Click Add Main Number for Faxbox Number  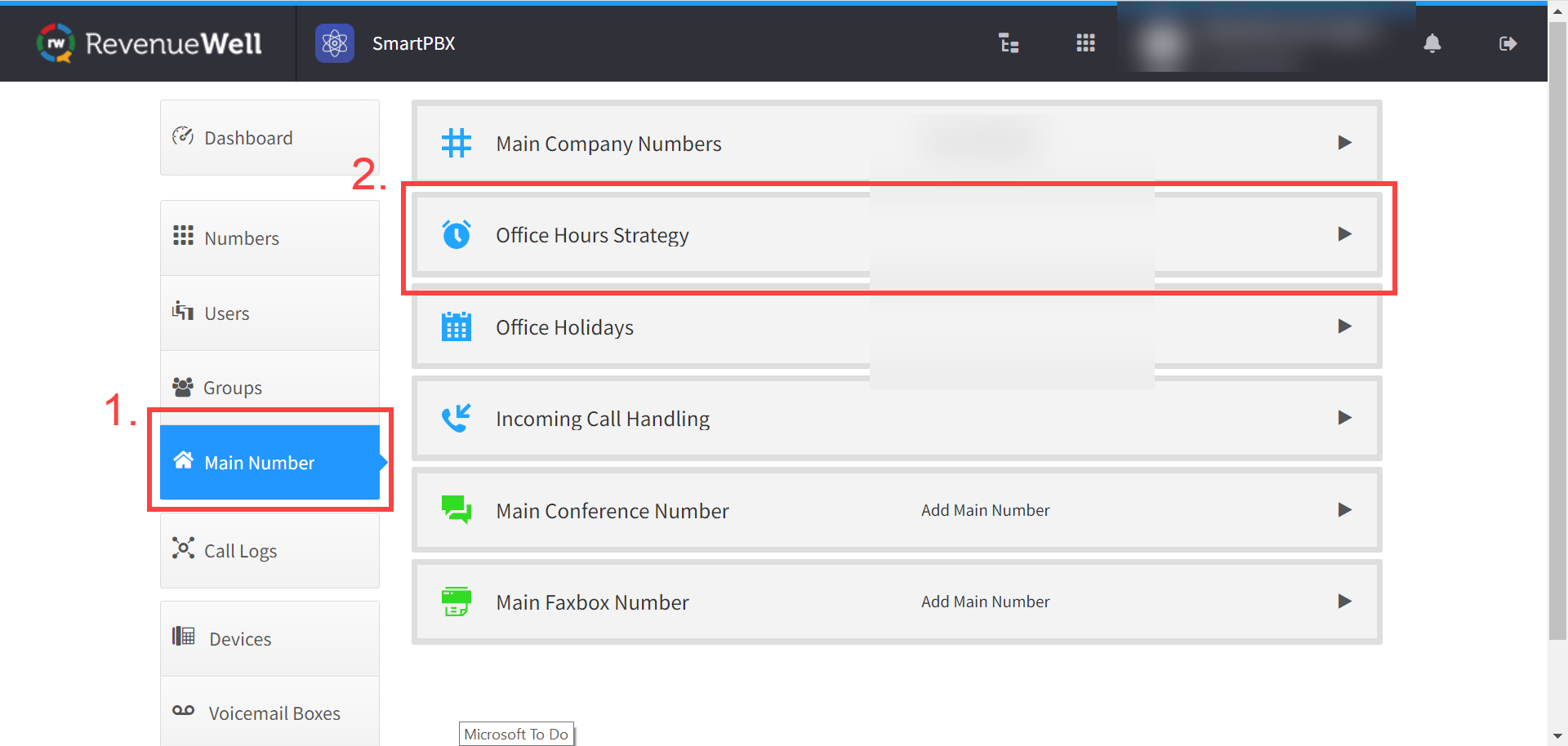(x=985, y=602)
